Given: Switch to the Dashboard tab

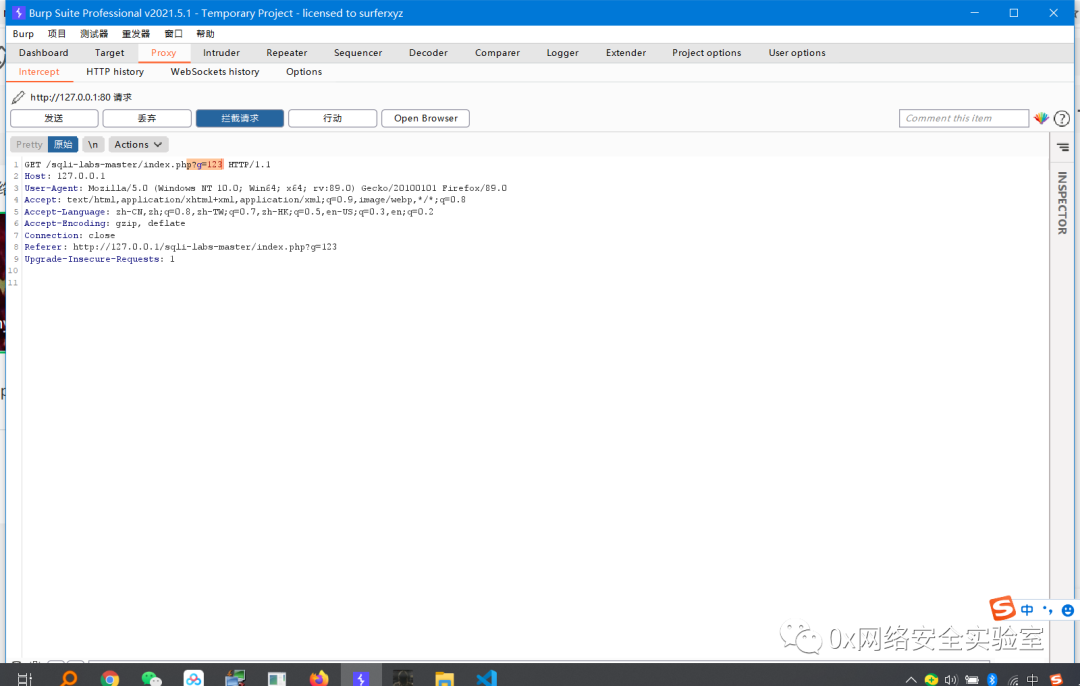Looking at the screenshot, I should click(43, 53).
